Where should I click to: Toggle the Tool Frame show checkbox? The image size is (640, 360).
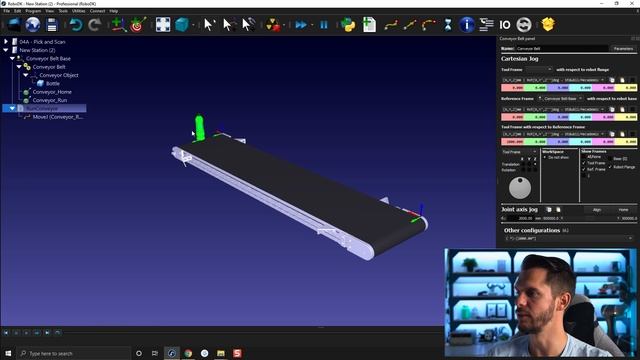point(584,163)
